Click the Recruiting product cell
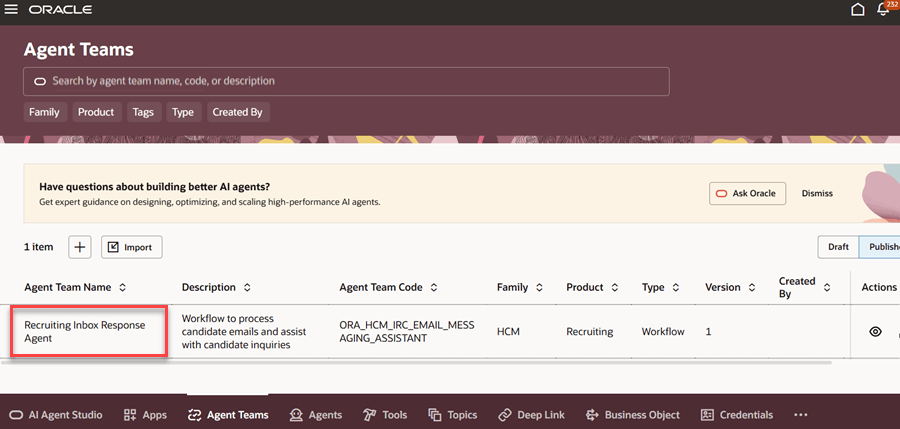 coord(589,331)
